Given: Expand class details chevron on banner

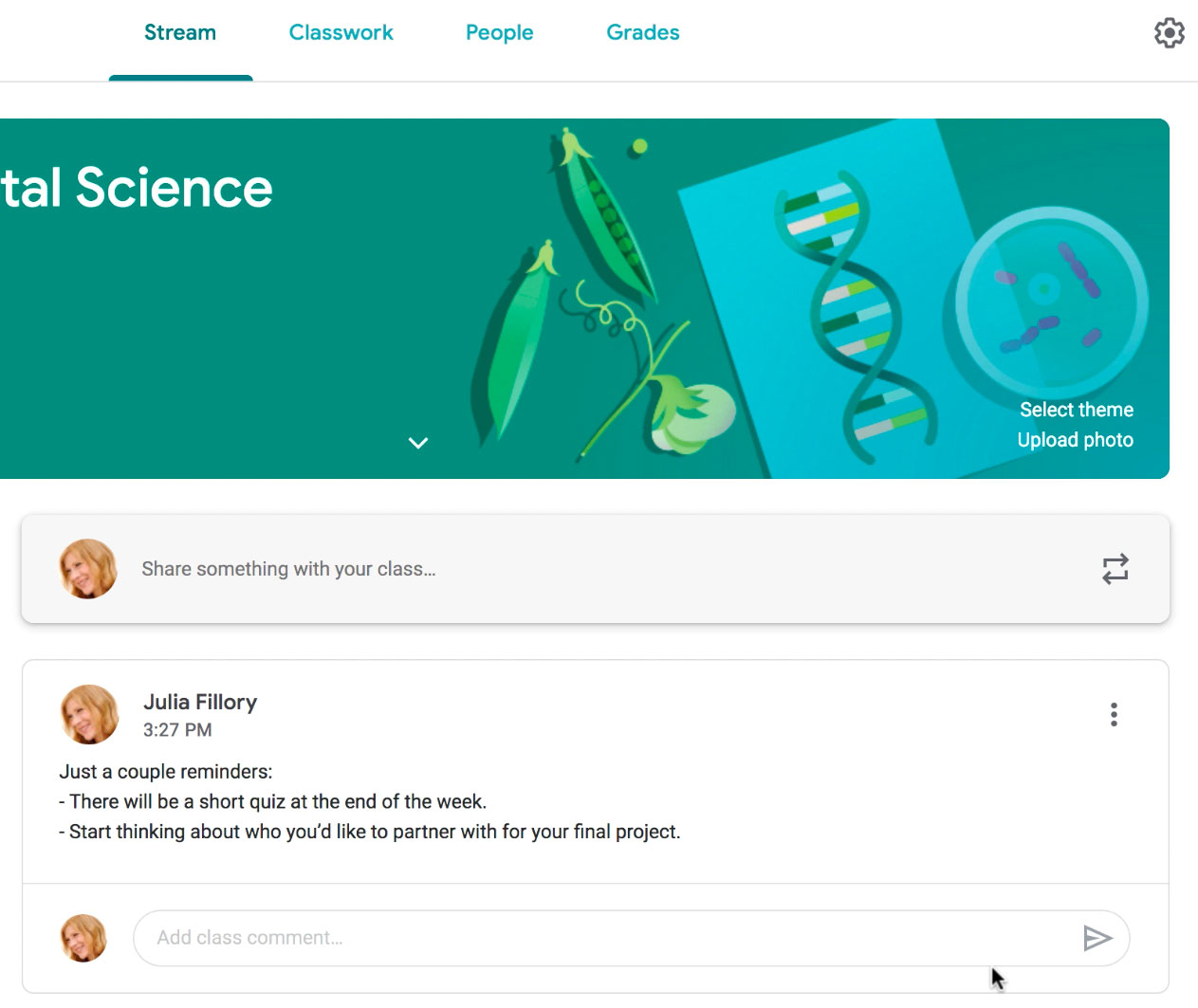Looking at the screenshot, I should pyautogui.click(x=418, y=443).
